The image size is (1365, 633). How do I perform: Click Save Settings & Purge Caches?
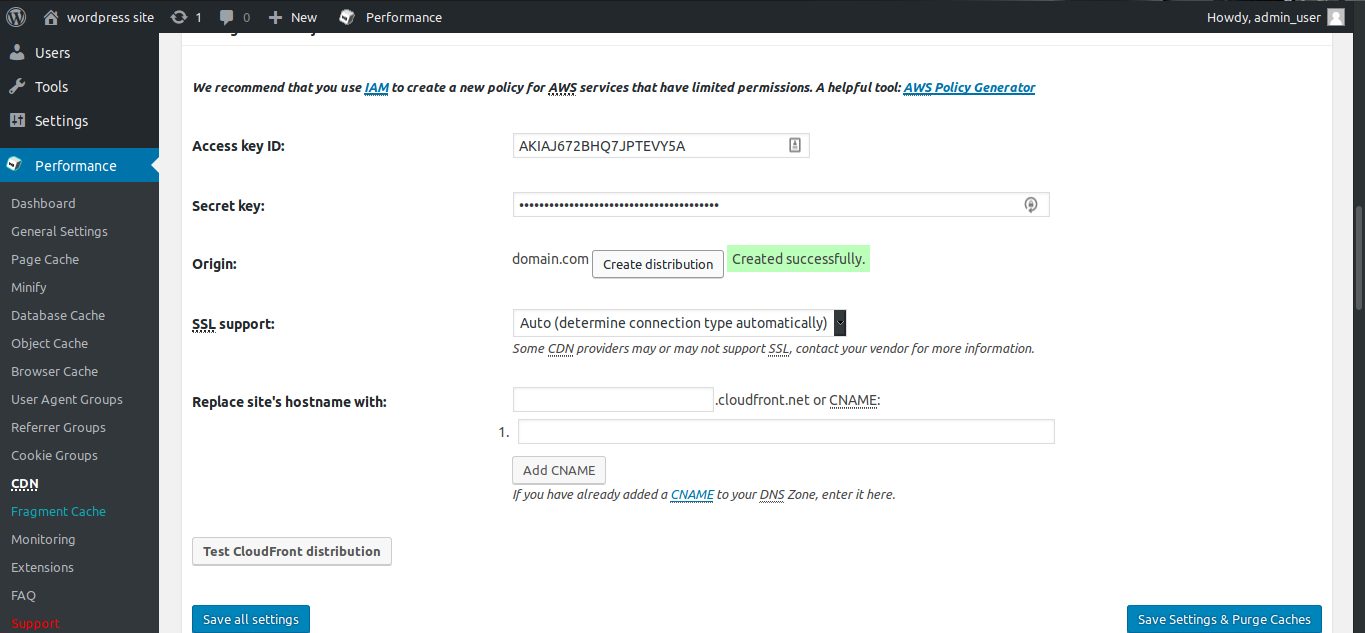tap(1224, 619)
